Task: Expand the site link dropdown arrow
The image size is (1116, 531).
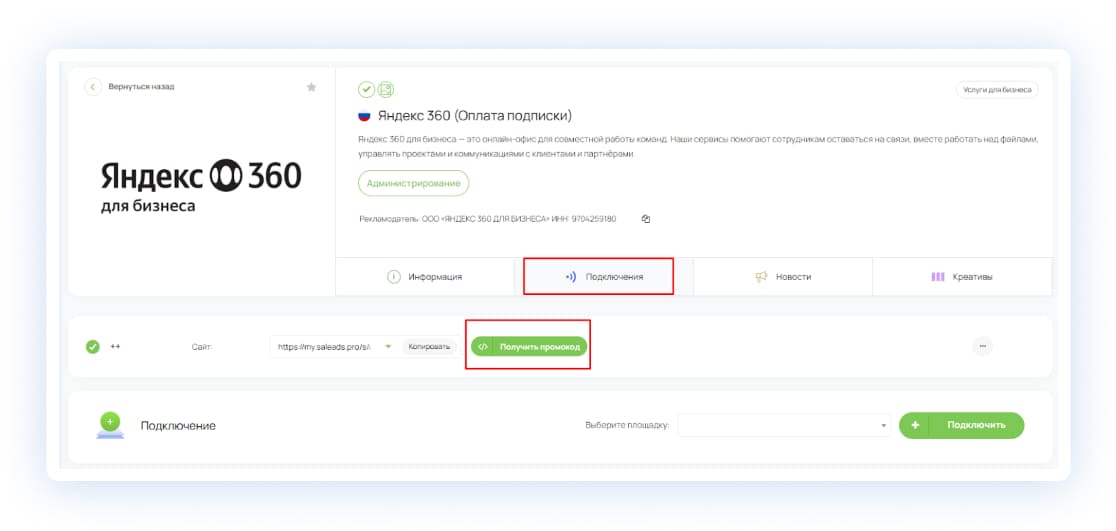Action: pyautogui.click(x=387, y=347)
